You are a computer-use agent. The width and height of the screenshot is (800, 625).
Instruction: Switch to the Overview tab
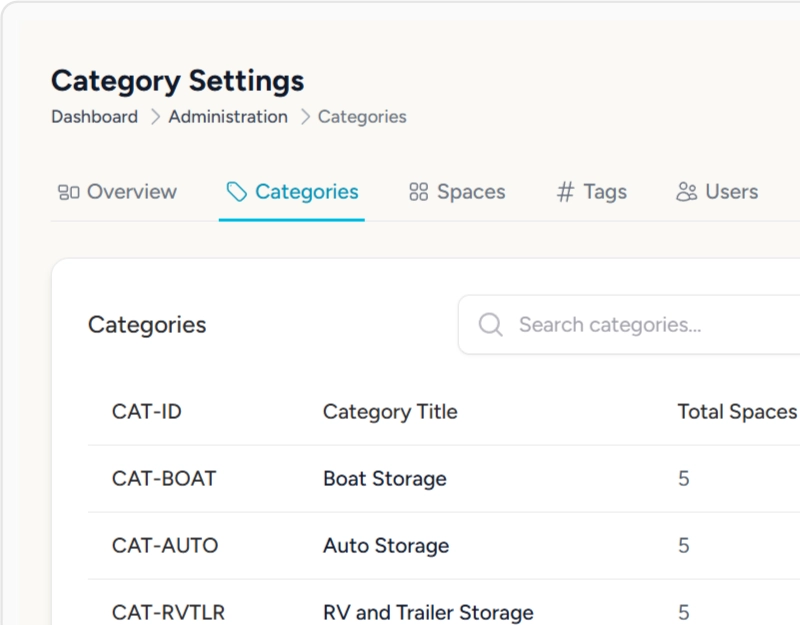[131, 192]
